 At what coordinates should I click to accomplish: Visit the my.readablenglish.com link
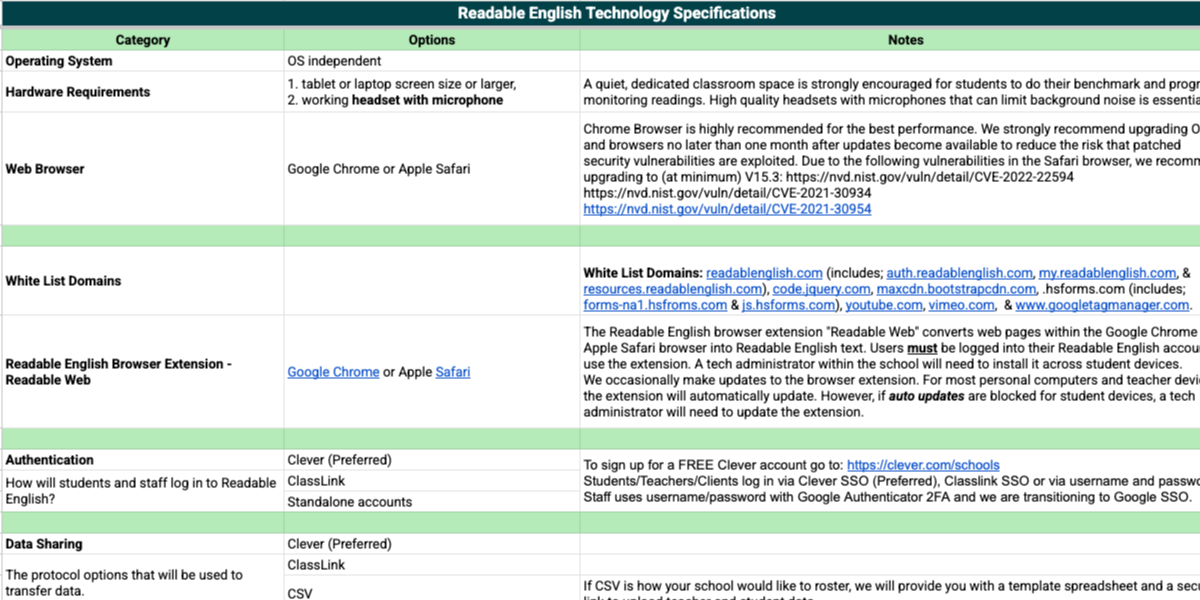[x=1108, y=273]
